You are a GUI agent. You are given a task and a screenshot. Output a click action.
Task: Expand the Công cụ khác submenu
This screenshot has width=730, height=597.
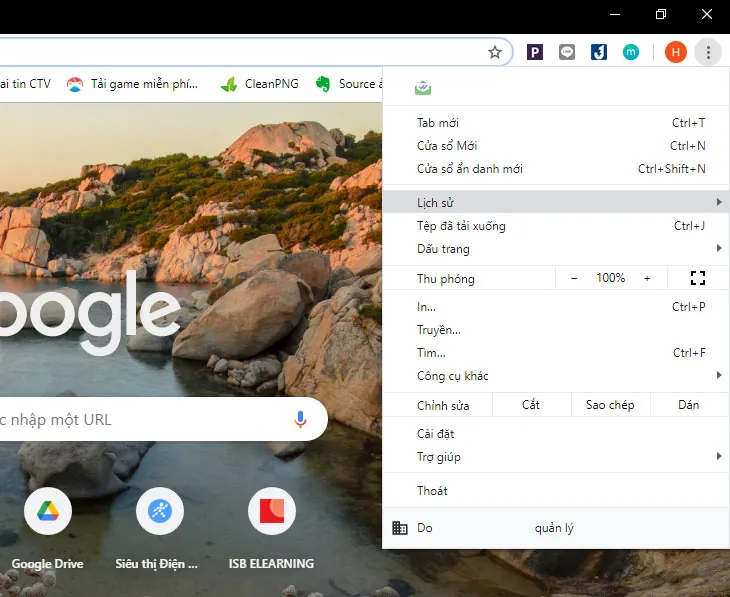click(555, 376)
